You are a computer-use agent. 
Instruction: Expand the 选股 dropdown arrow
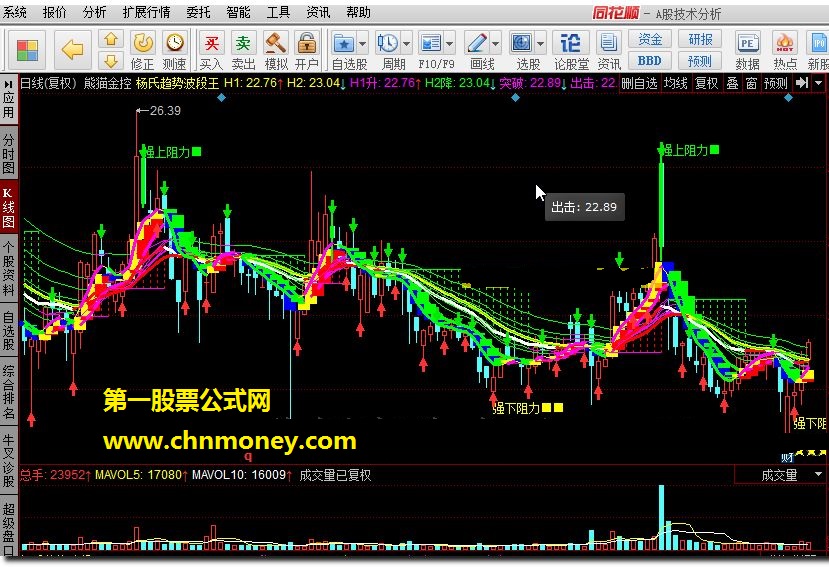tap(541, 44)
